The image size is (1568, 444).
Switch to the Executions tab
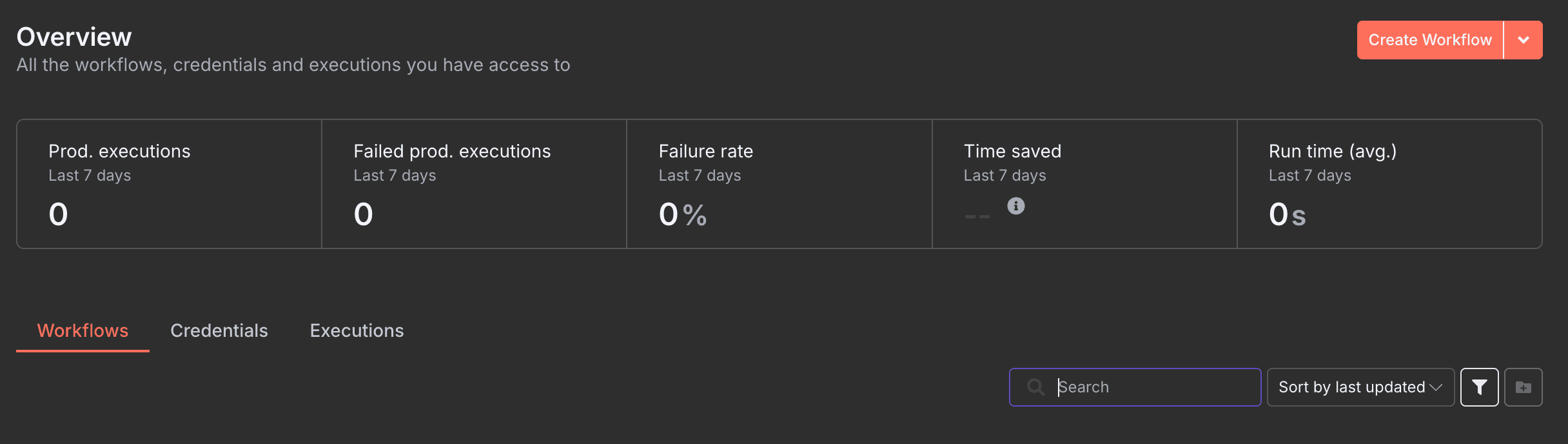point(357,330)
